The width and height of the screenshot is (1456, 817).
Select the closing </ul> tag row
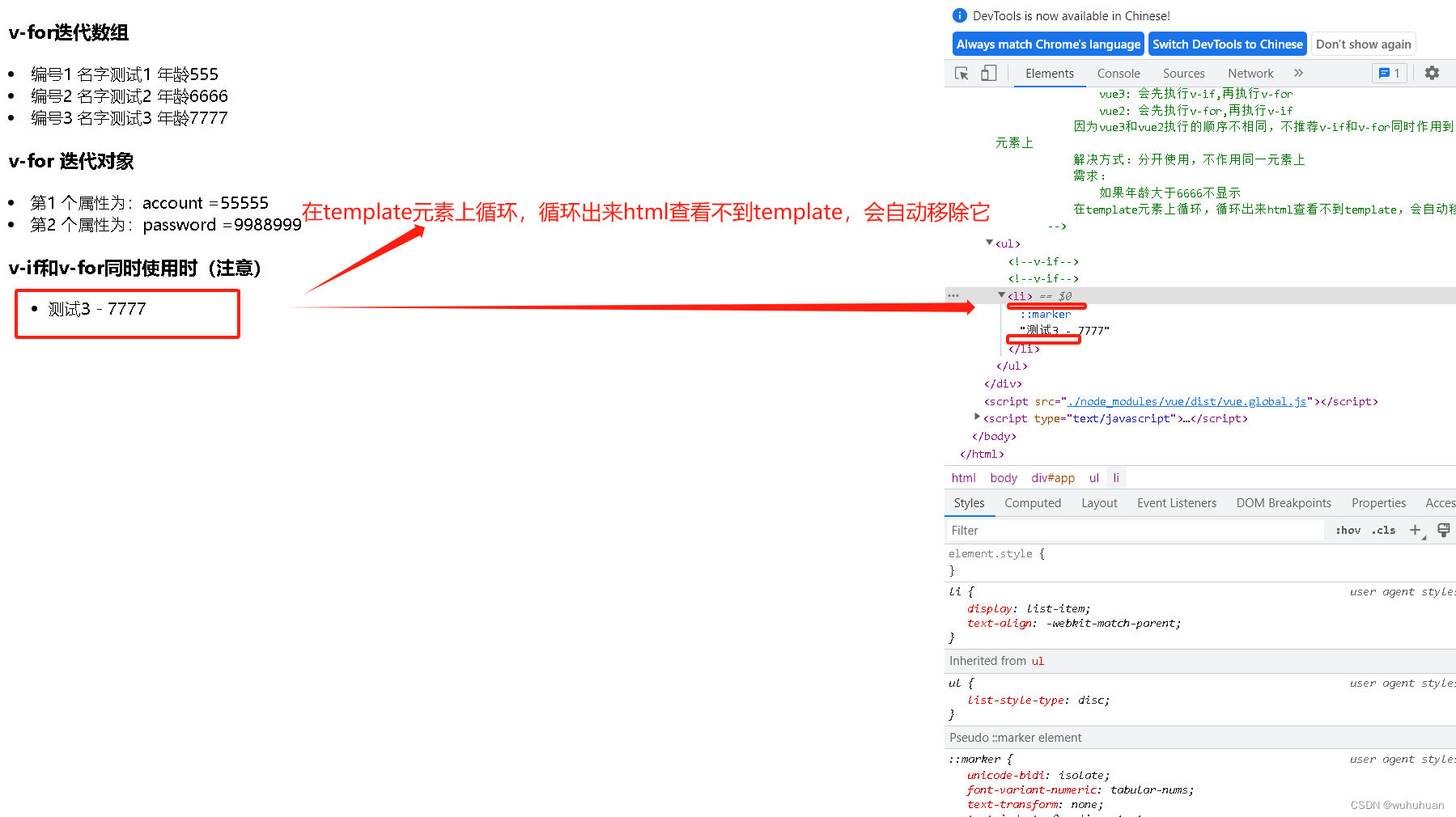click(1012, 366)
